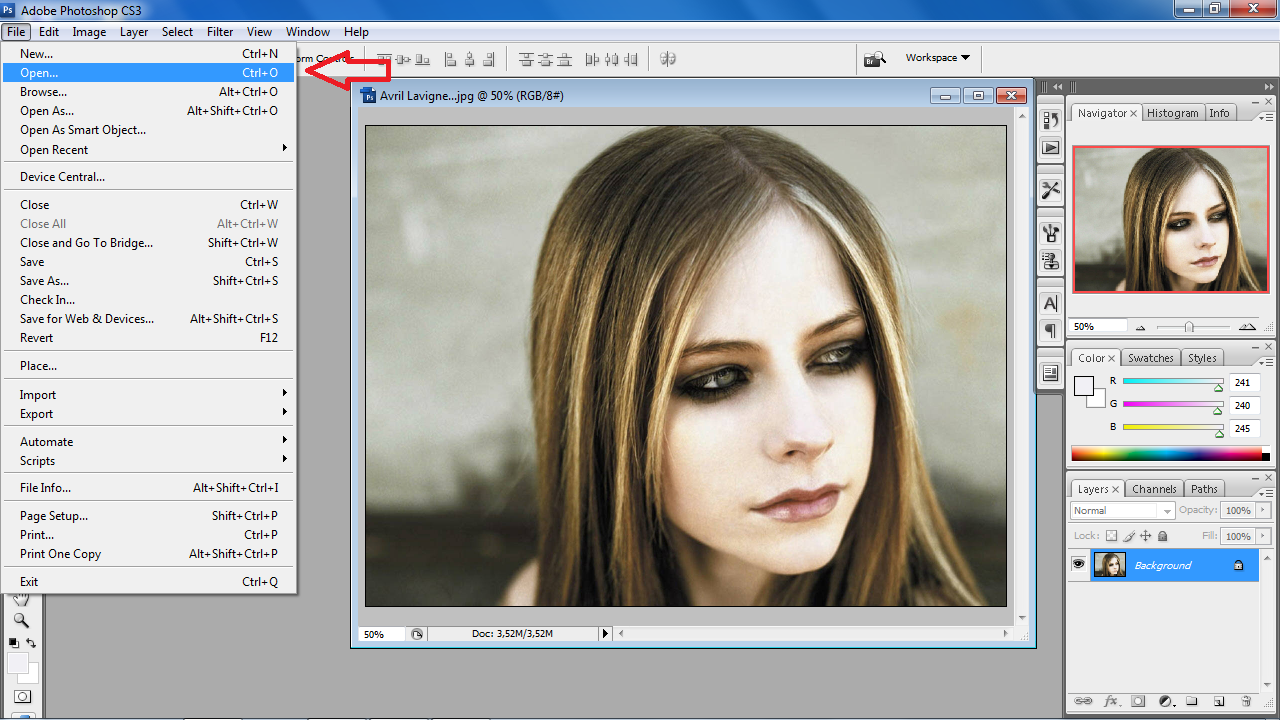
Task: Toggle lock image pixels brush icon
Action: tap(1129, 536)
